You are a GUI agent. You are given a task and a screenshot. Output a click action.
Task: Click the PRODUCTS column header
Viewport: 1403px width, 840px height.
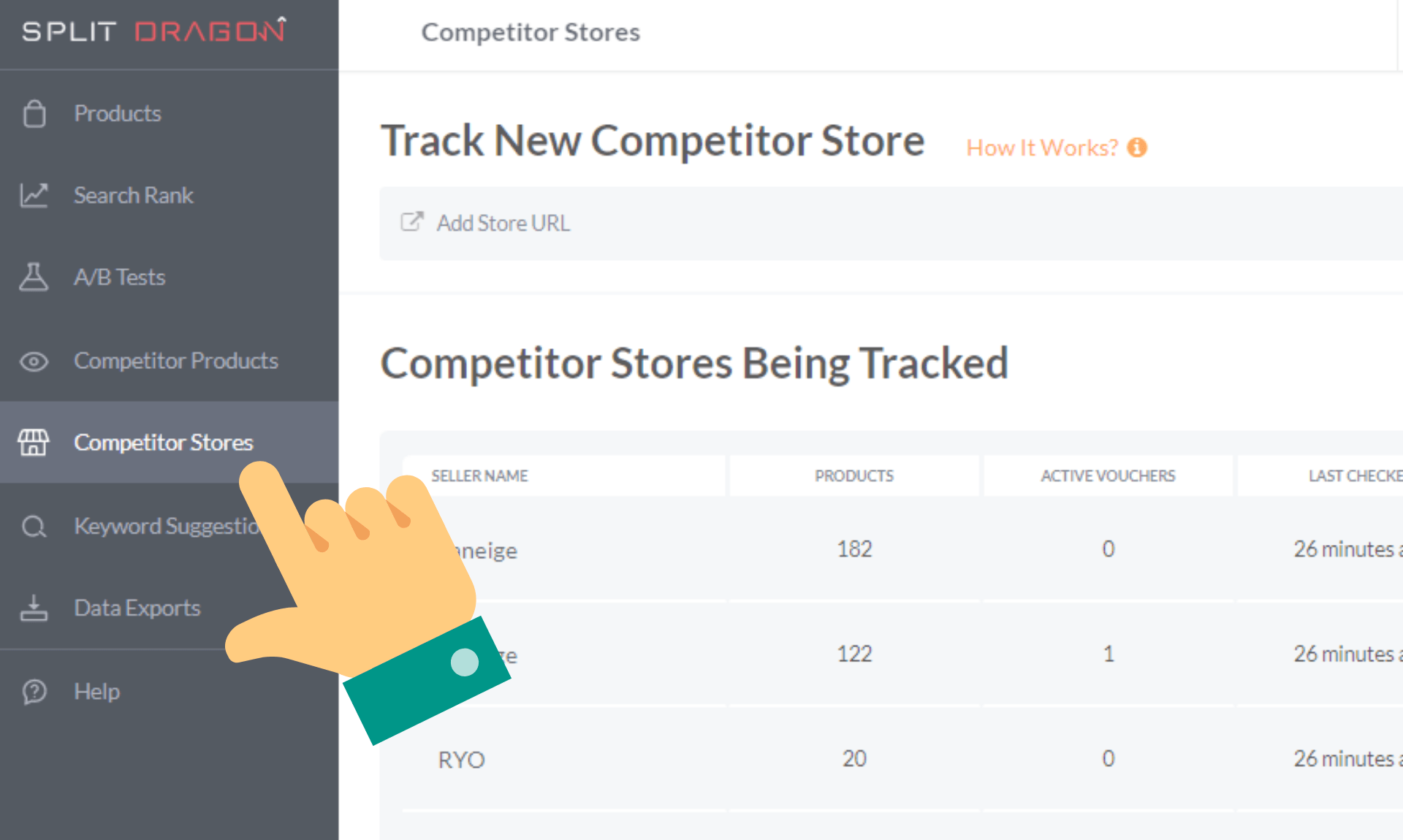pos(854,473)
